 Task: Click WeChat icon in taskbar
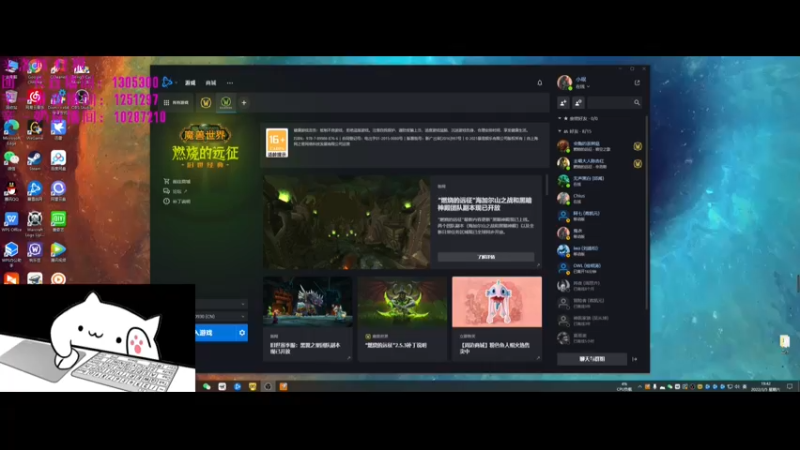pos(207,387)
